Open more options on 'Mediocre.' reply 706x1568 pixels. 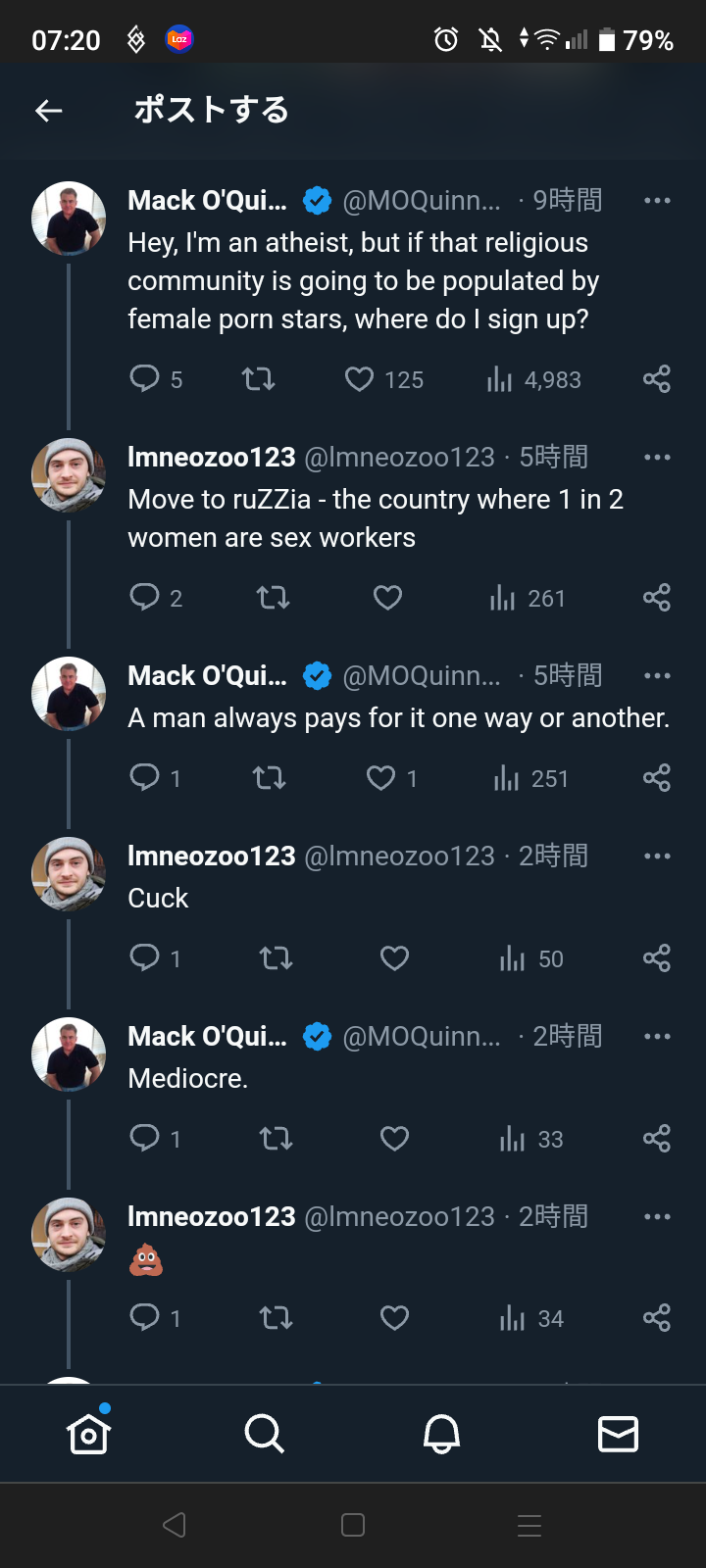(657, 1037)
